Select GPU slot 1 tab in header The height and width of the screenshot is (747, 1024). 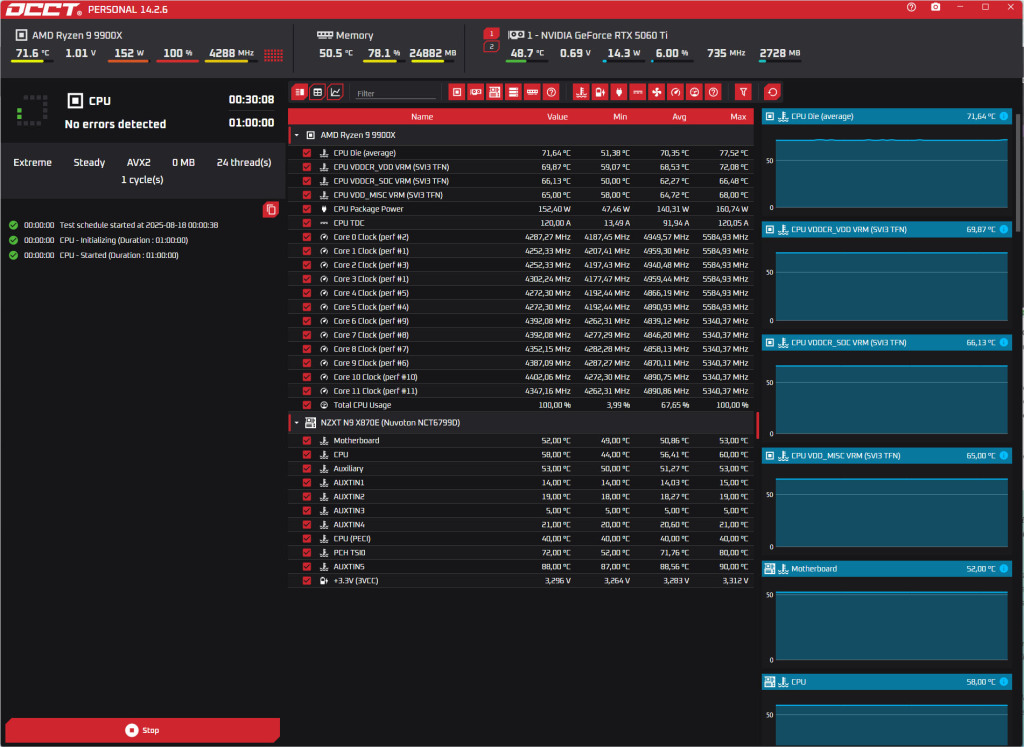click(x=492, y=33)
